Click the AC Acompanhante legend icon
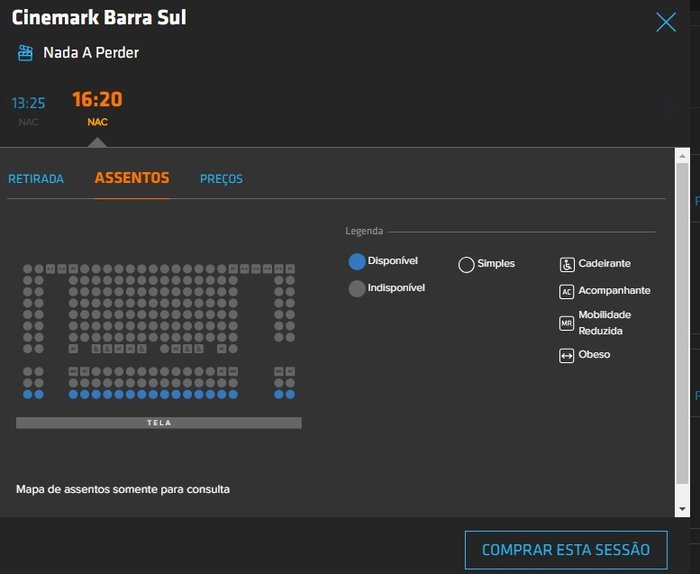 coord(567,291)
